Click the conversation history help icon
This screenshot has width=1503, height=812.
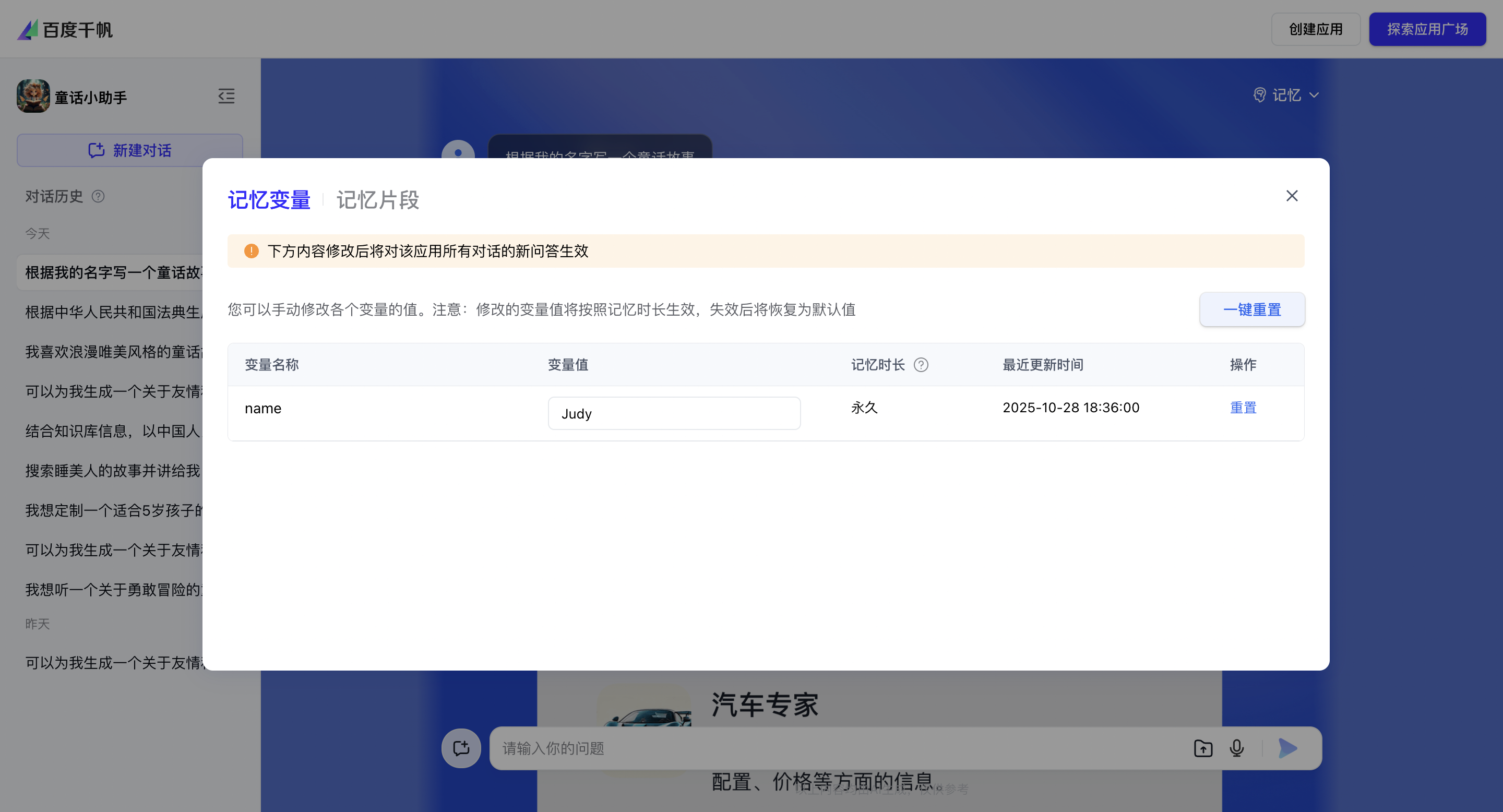click(x=98, y=197)
